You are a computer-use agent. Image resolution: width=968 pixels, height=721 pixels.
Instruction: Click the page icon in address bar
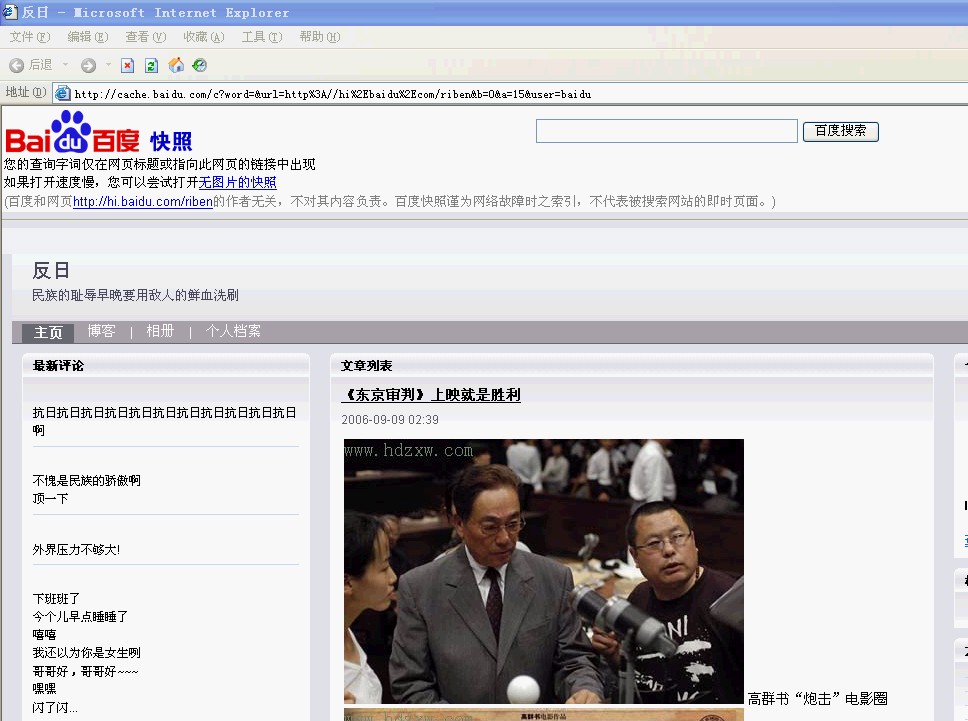point(62,94)
